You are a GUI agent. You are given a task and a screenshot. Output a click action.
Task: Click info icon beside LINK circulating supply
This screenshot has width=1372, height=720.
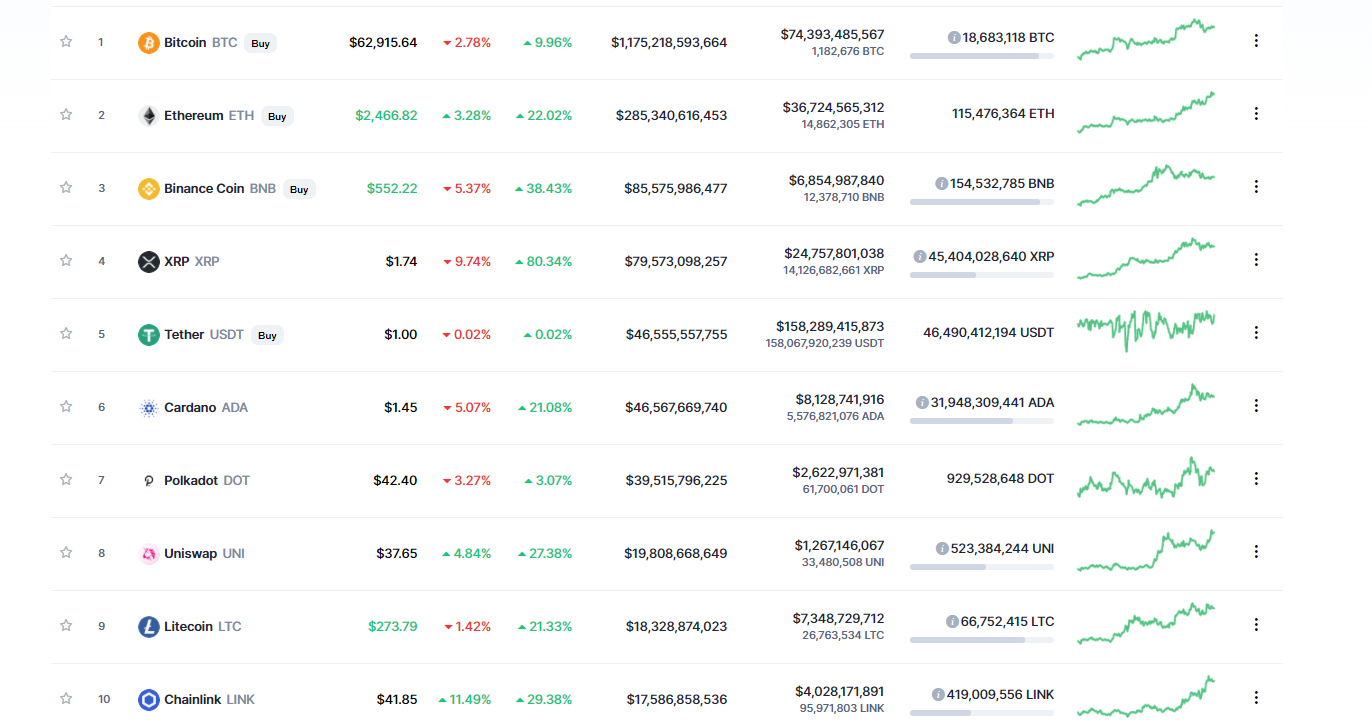tap(938, 695)
